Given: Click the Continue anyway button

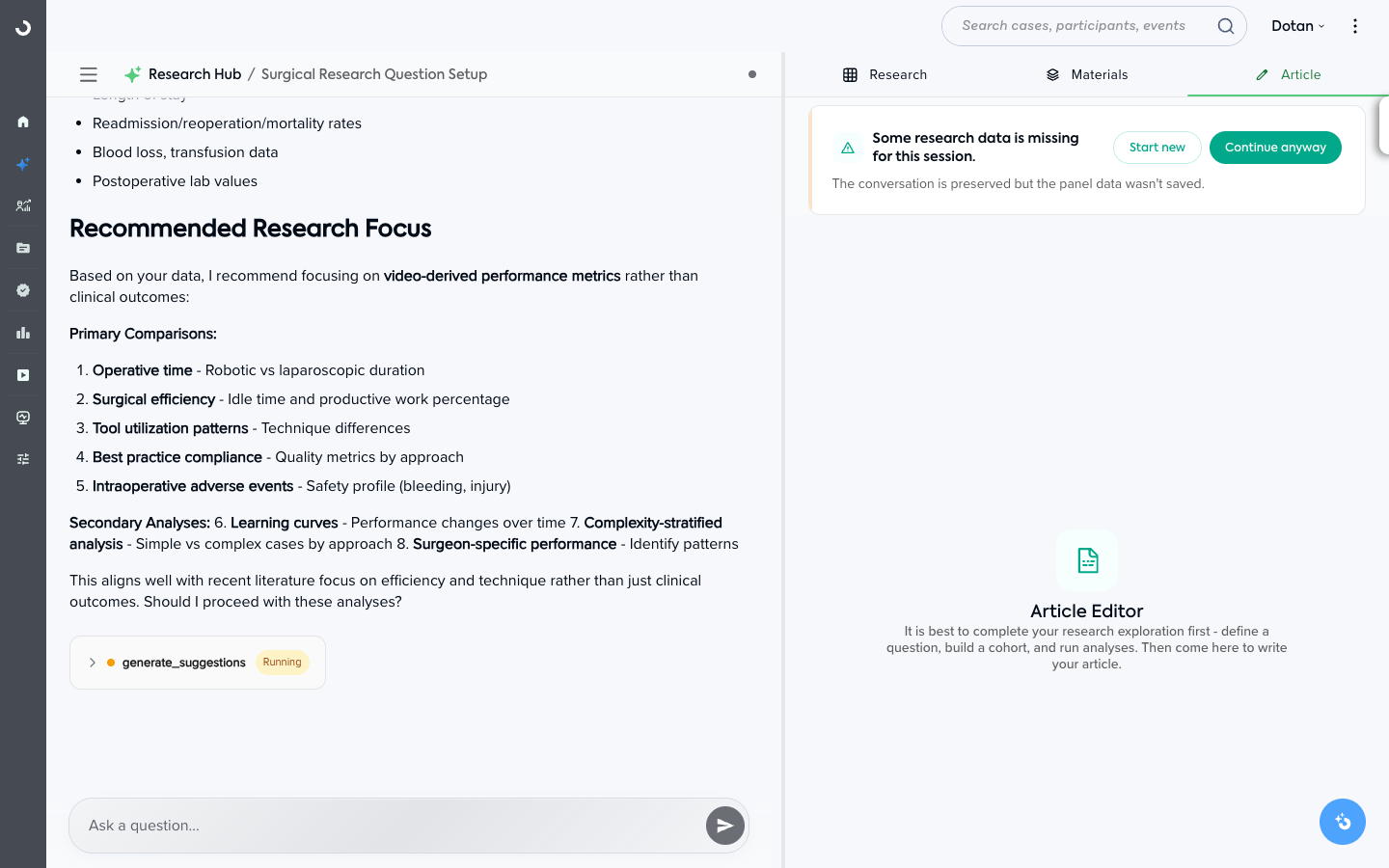Looking at the screenshot, I should click(x=1275, y=148).
